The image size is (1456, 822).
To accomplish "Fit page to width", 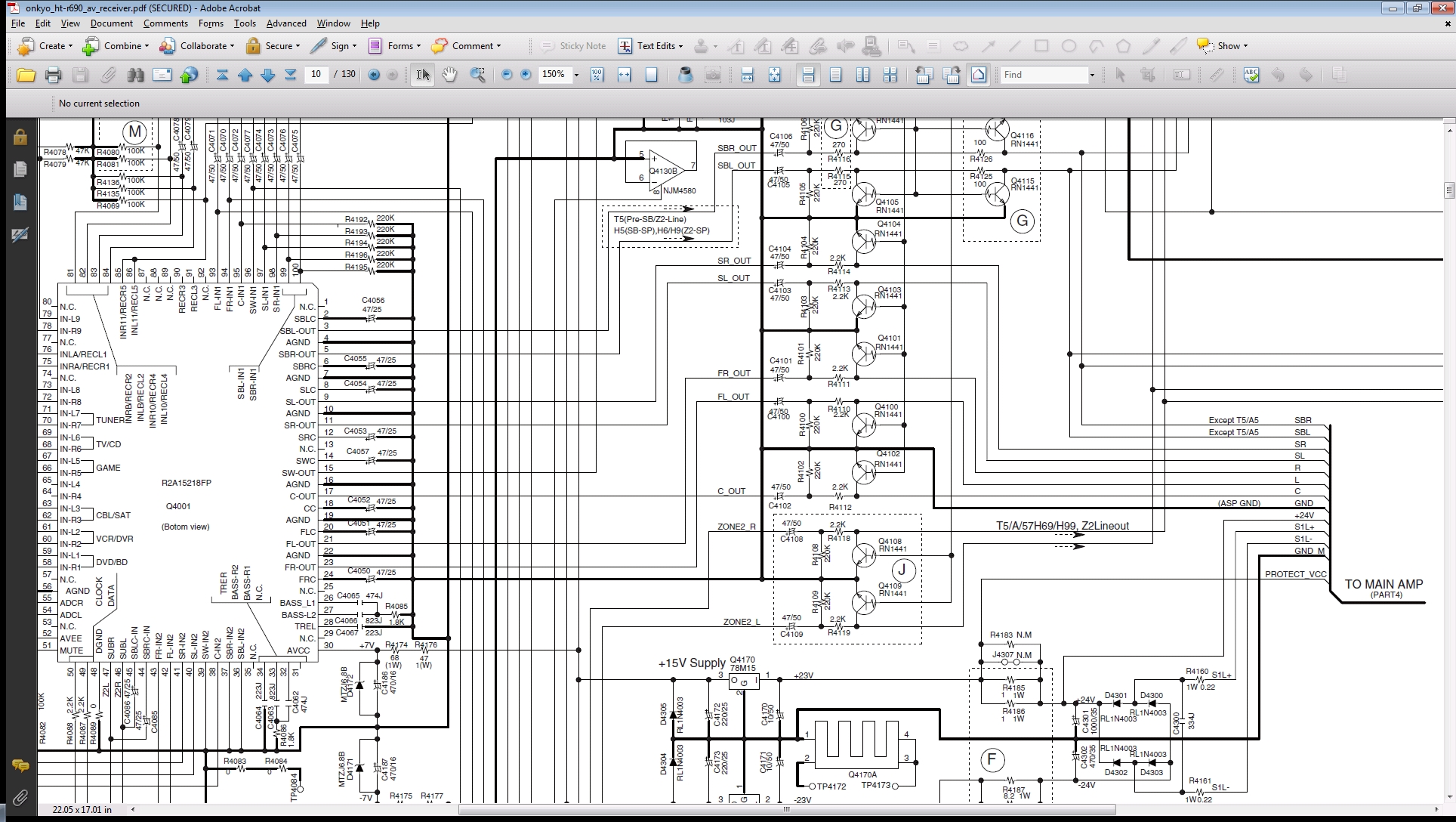I will 625,75.
